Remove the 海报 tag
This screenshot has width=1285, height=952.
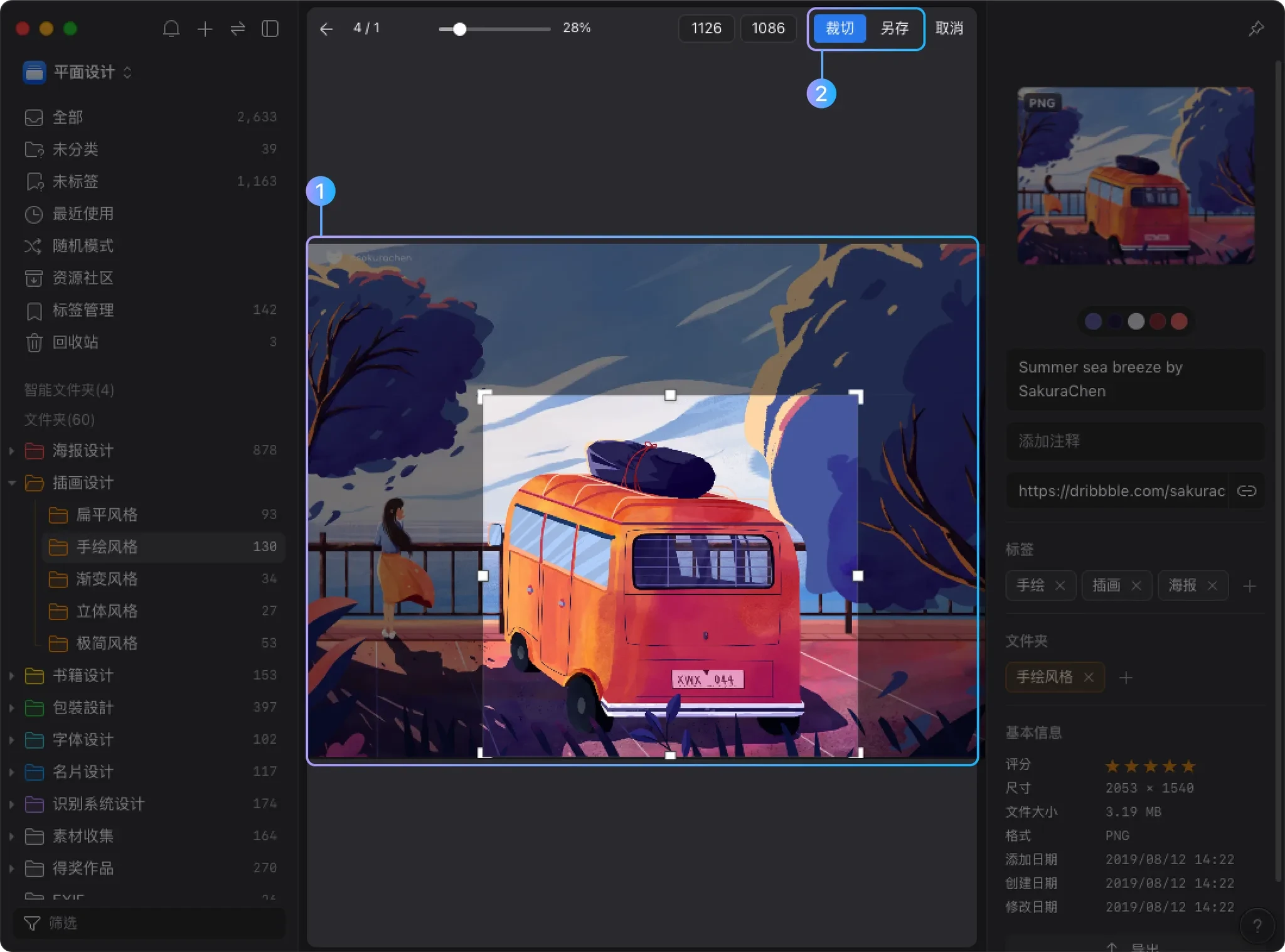[1212, 586]
